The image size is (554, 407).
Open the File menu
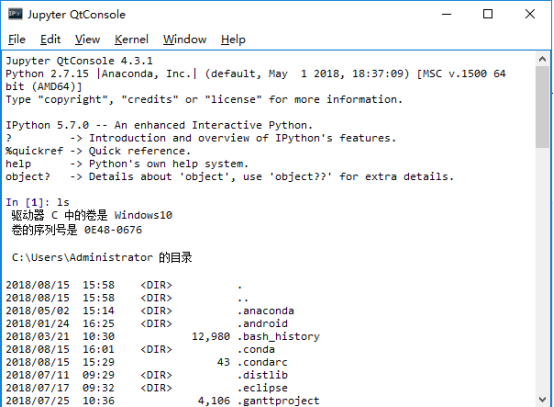(x=17, y=39)
